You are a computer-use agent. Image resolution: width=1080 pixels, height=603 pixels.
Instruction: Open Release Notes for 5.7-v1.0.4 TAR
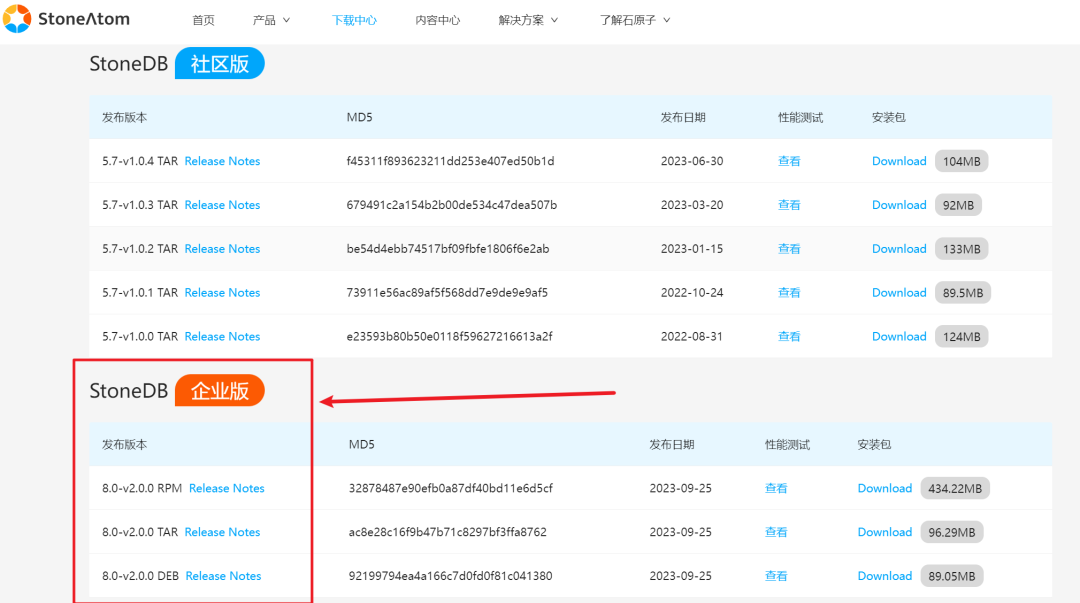(x=222, y=161)
